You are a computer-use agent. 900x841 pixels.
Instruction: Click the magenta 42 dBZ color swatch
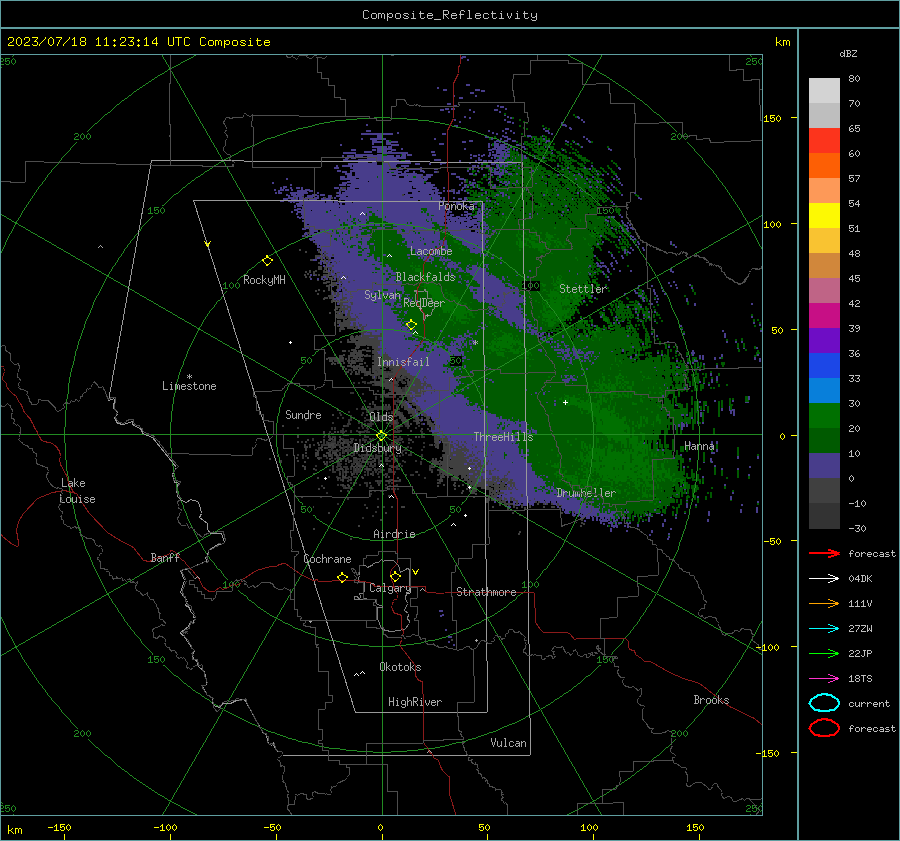point(824,316)
